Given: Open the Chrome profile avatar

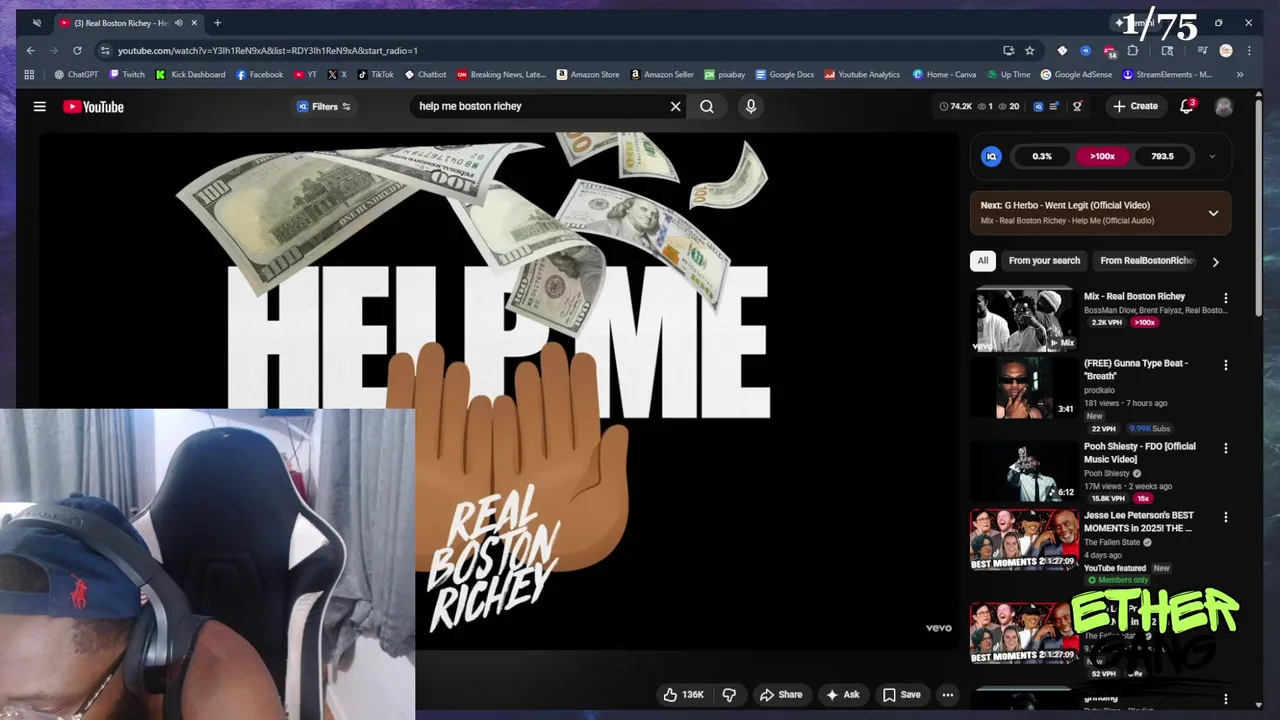Looking at the screenshot, I should [1226, 50].
